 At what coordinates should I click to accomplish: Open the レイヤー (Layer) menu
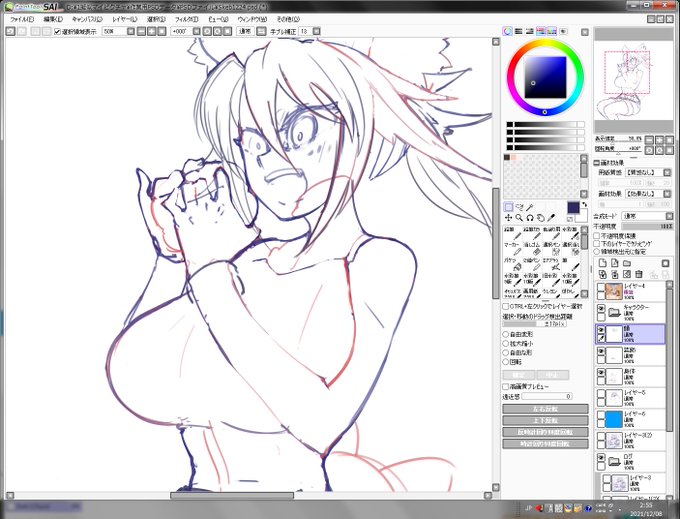tap(124, 20)
